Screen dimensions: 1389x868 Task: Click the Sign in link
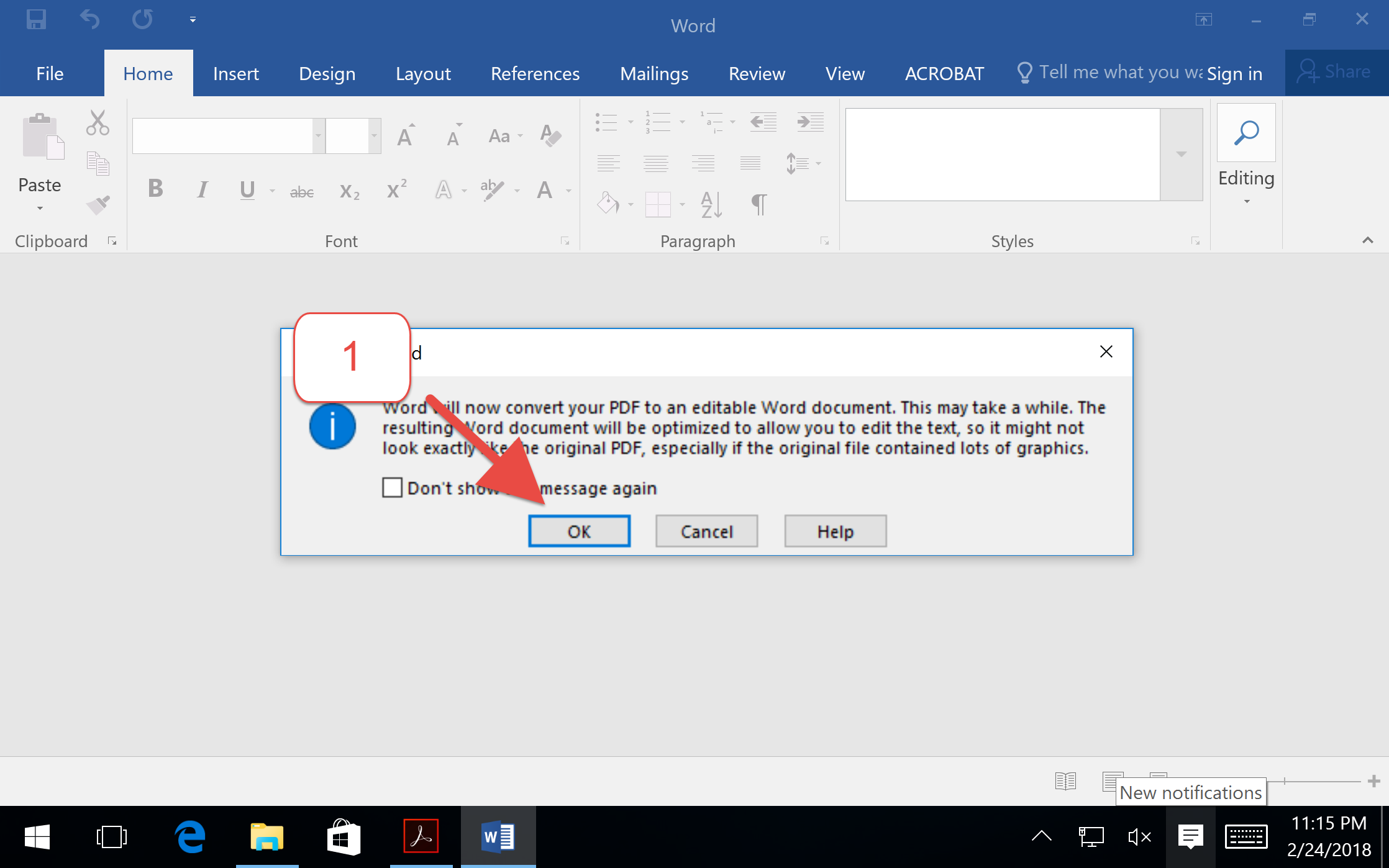tap(1234, 73)
